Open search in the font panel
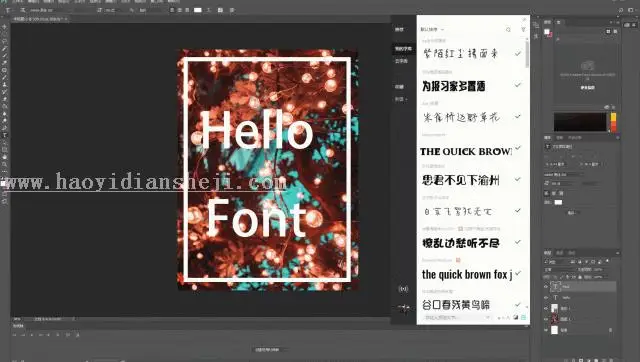The image size is (640, 362). point(508,29)
